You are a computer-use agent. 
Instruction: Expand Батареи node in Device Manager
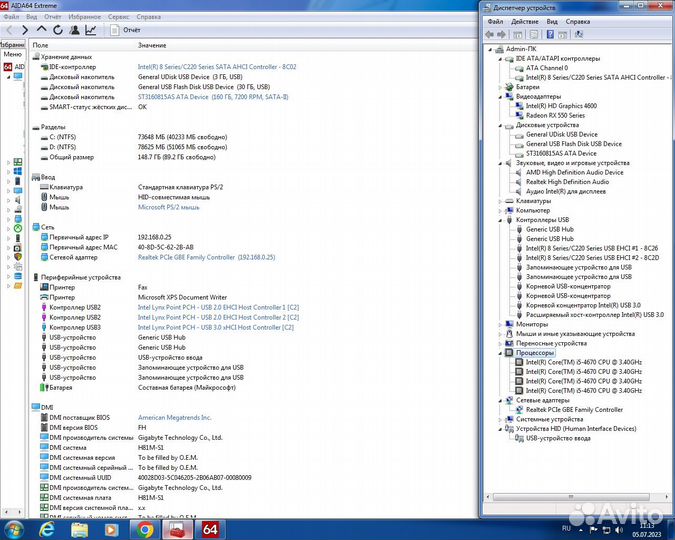point(500,87)
